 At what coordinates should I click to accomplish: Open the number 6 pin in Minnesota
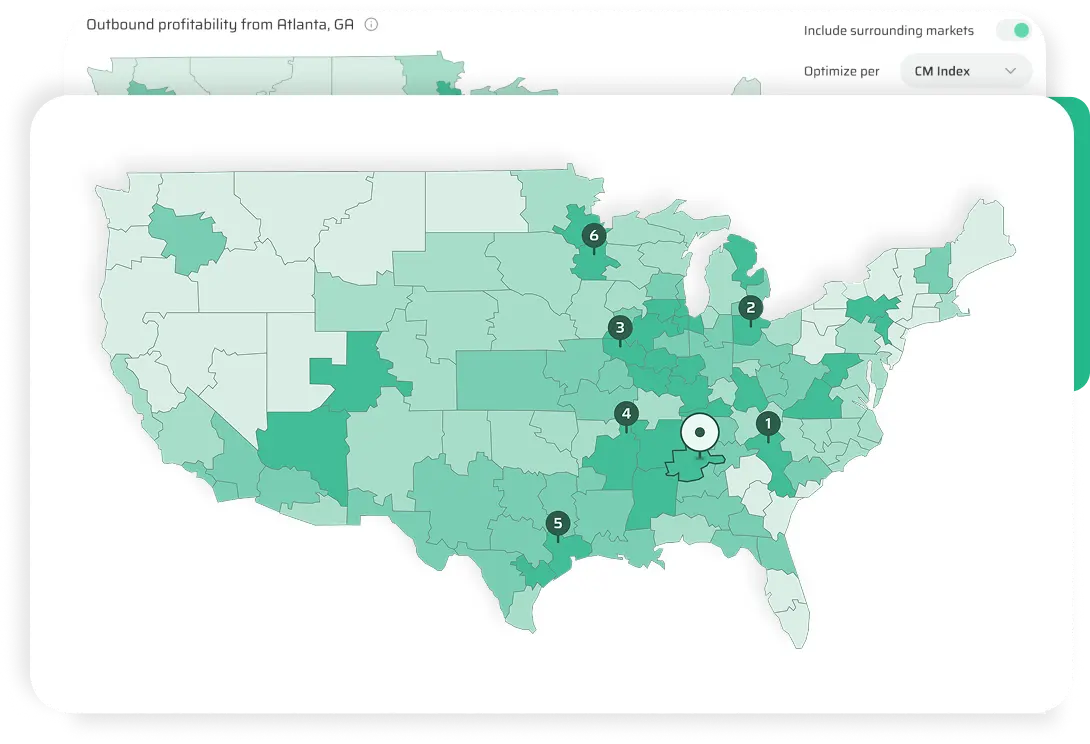pos(594,237)
